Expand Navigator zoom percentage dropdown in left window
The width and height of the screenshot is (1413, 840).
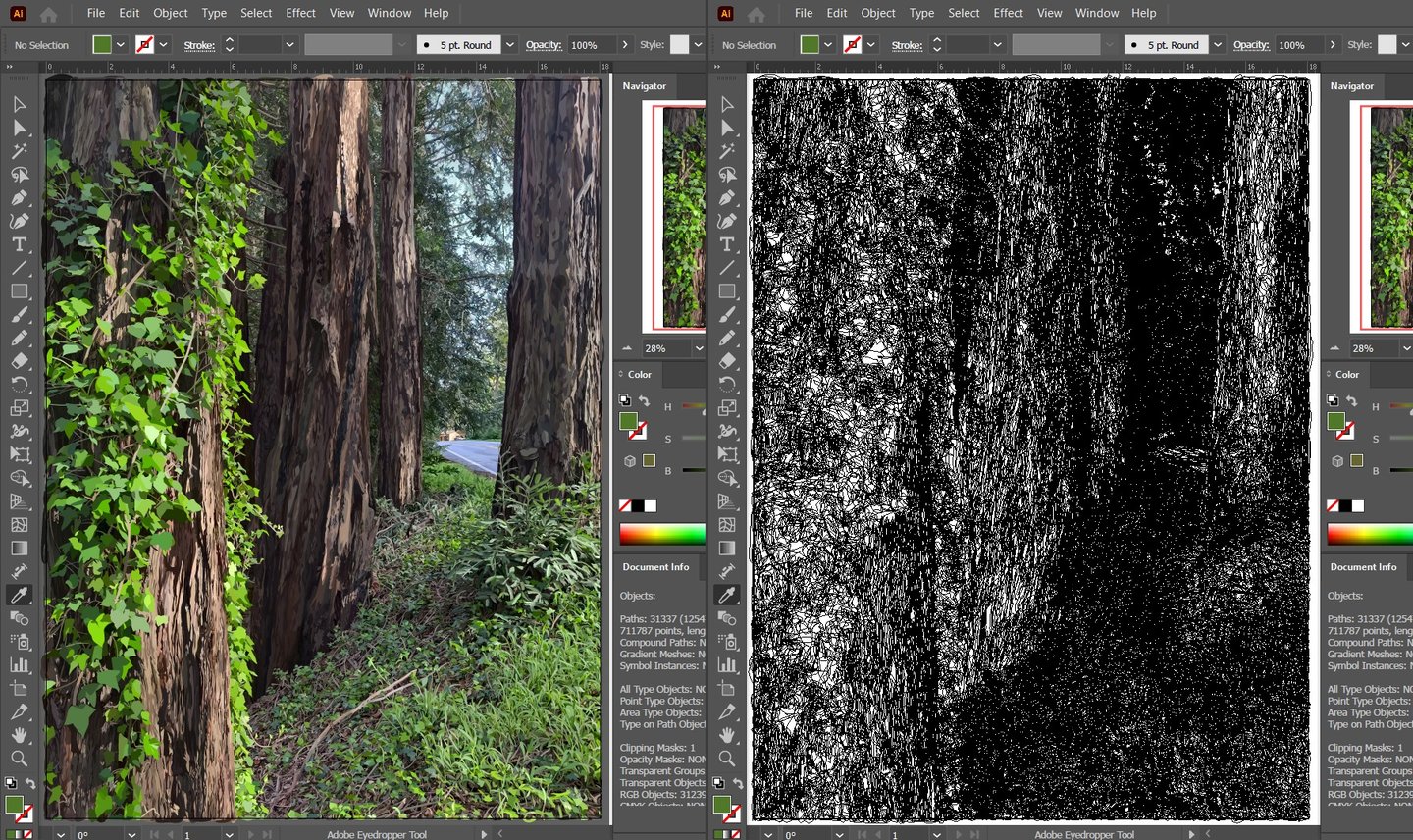[699, 348]
